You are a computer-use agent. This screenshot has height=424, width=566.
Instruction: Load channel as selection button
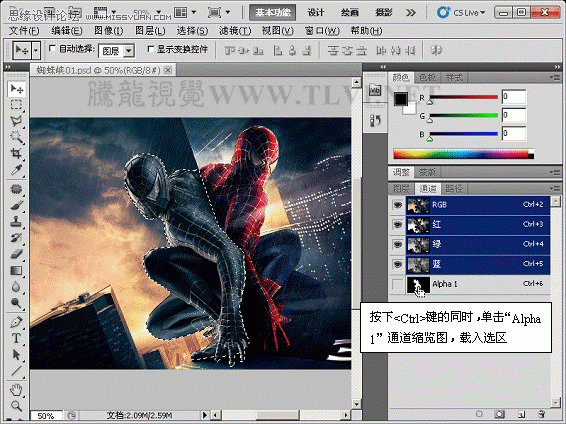(479, 414)
